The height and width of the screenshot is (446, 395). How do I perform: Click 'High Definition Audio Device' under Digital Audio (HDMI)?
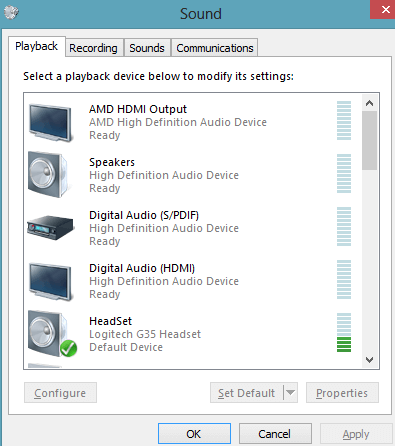(164, 281)
